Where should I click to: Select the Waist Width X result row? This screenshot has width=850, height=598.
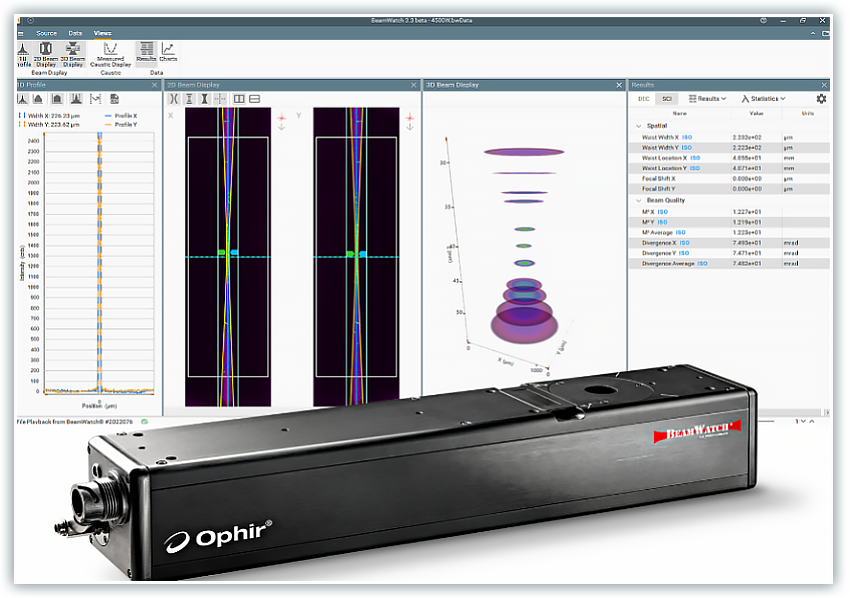point(700,137)
